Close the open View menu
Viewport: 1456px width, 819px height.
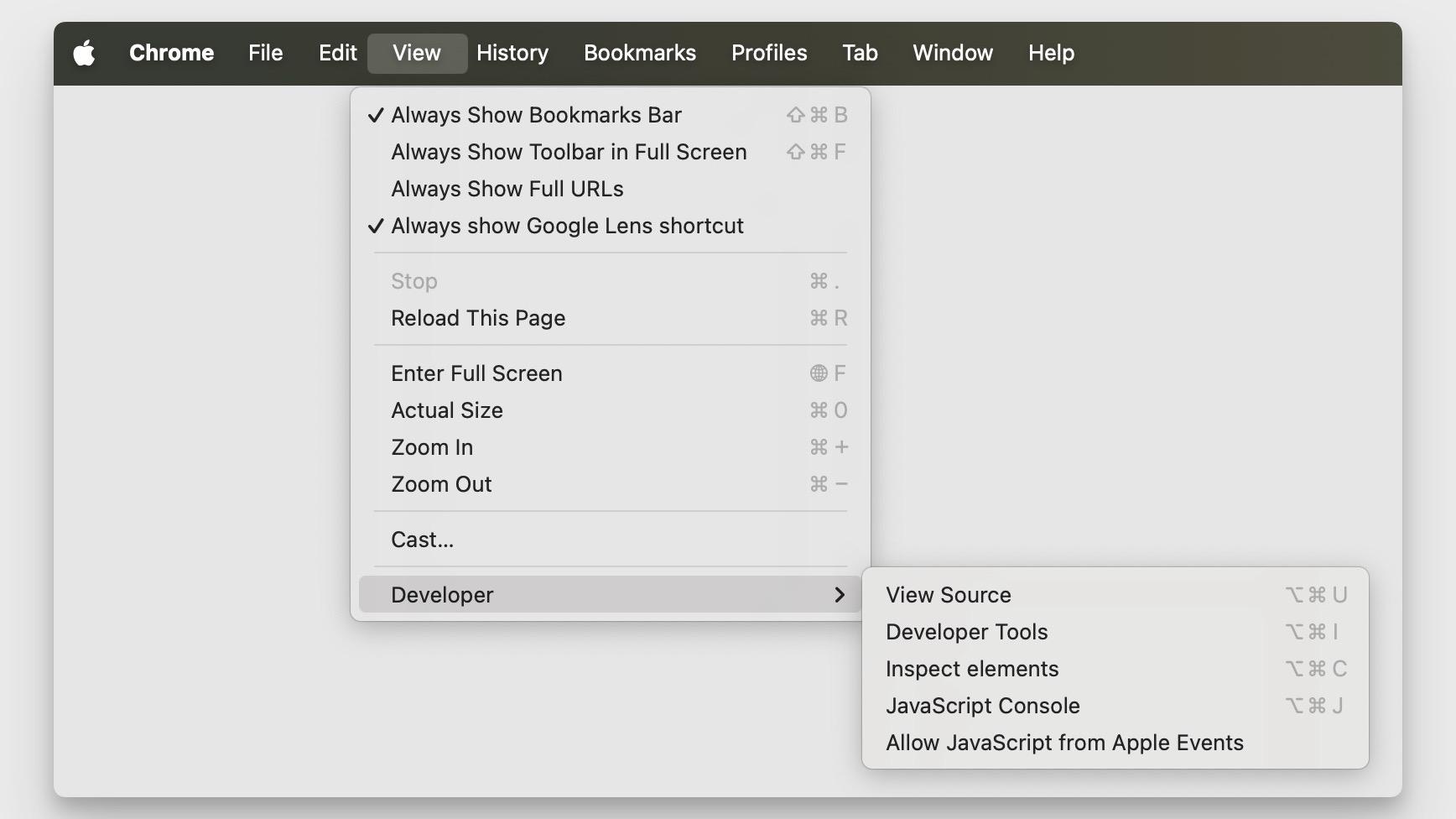(x=417, y=53)
